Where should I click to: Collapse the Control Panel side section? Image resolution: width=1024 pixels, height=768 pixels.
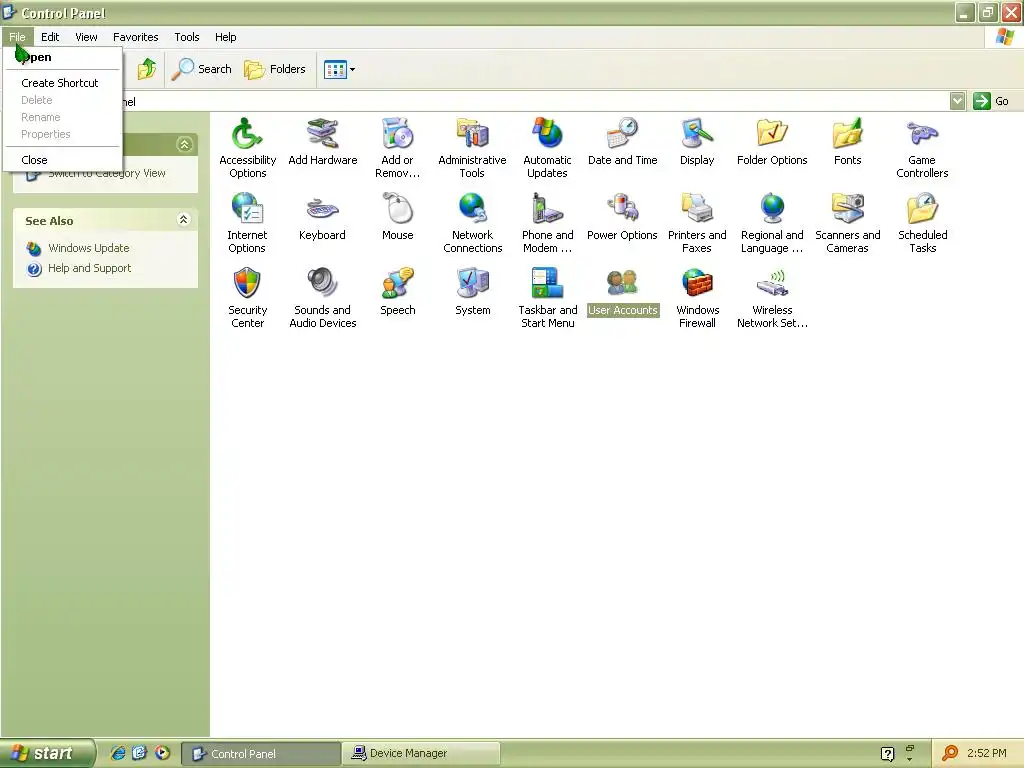pos(184,144)
